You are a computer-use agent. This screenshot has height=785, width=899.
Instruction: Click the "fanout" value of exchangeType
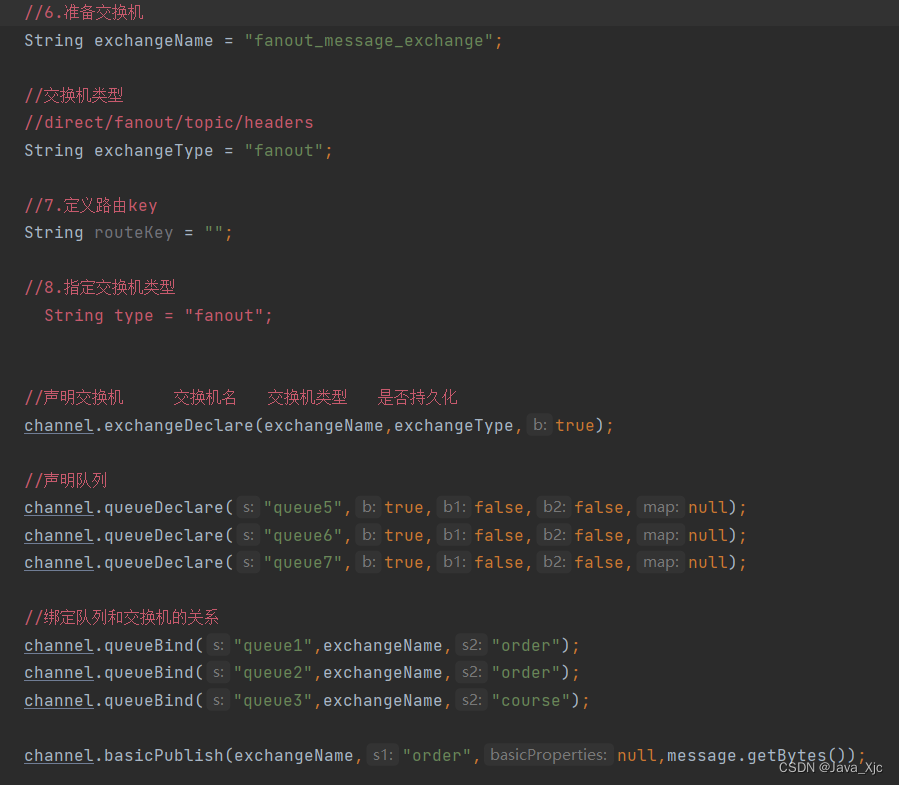(x=284, y=151)
